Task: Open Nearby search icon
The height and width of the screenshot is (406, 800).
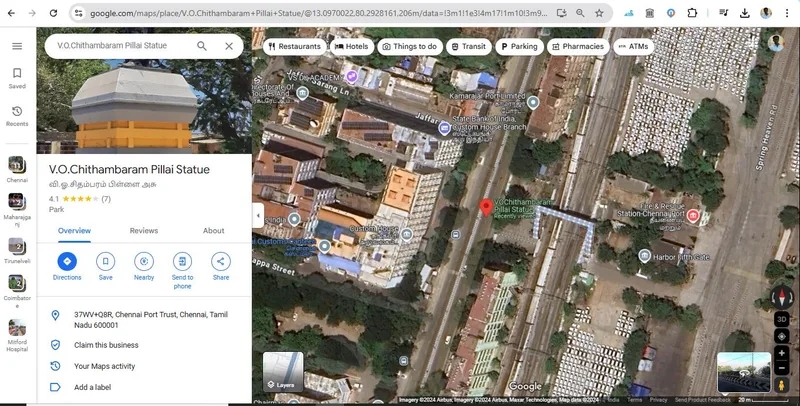Action: (144, 262)
